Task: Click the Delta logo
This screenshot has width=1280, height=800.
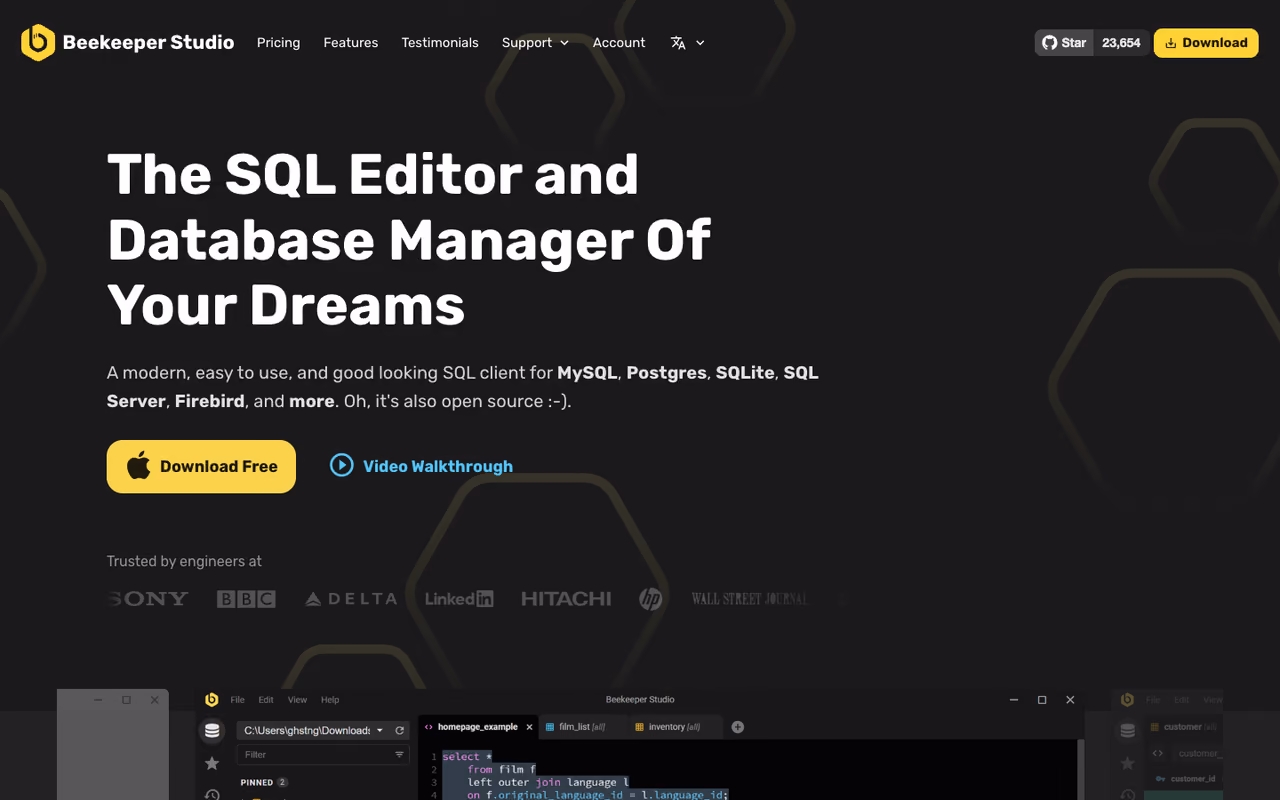Action: coord(351,599)
